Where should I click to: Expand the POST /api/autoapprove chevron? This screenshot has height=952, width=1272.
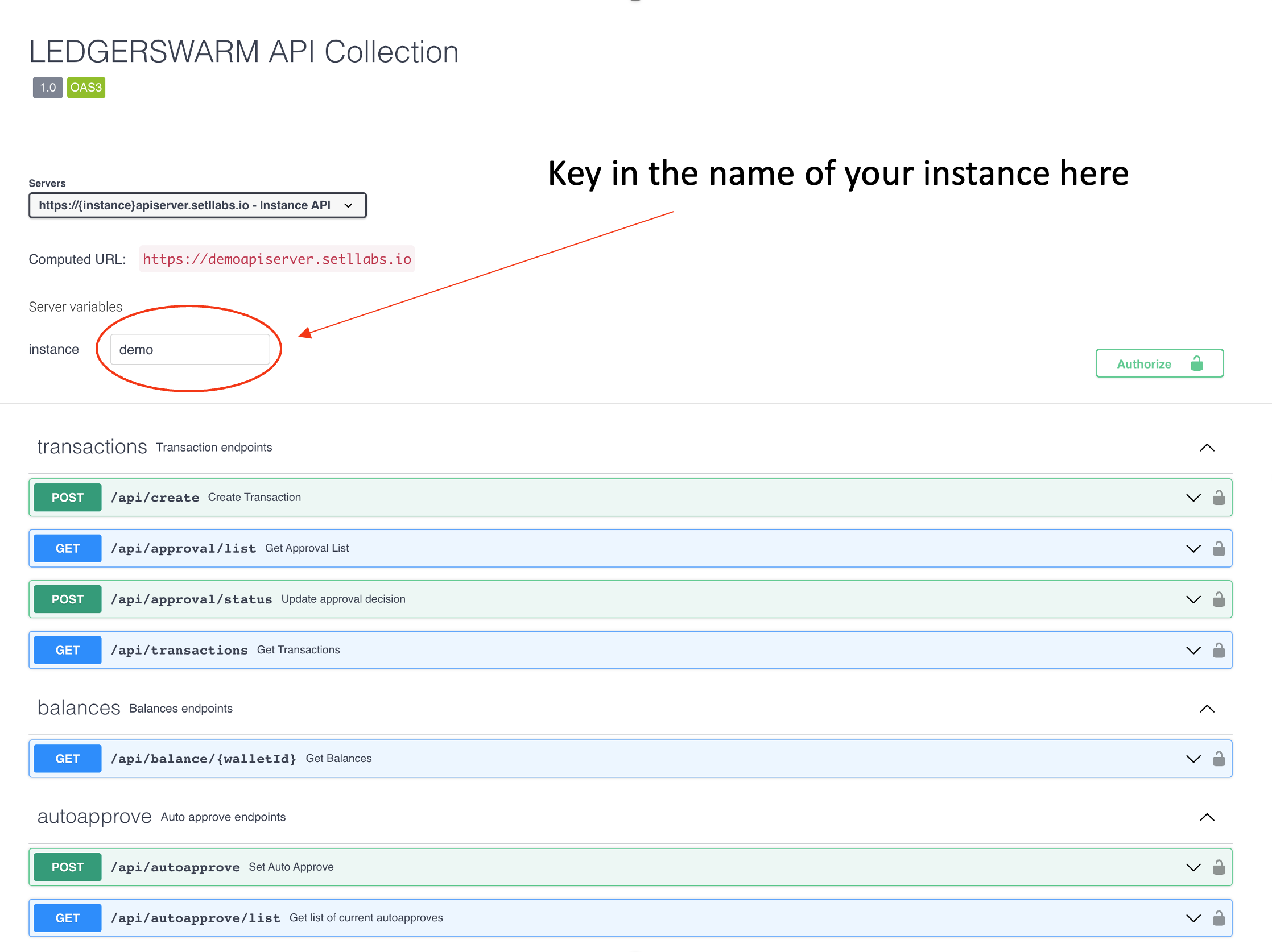1193,867
